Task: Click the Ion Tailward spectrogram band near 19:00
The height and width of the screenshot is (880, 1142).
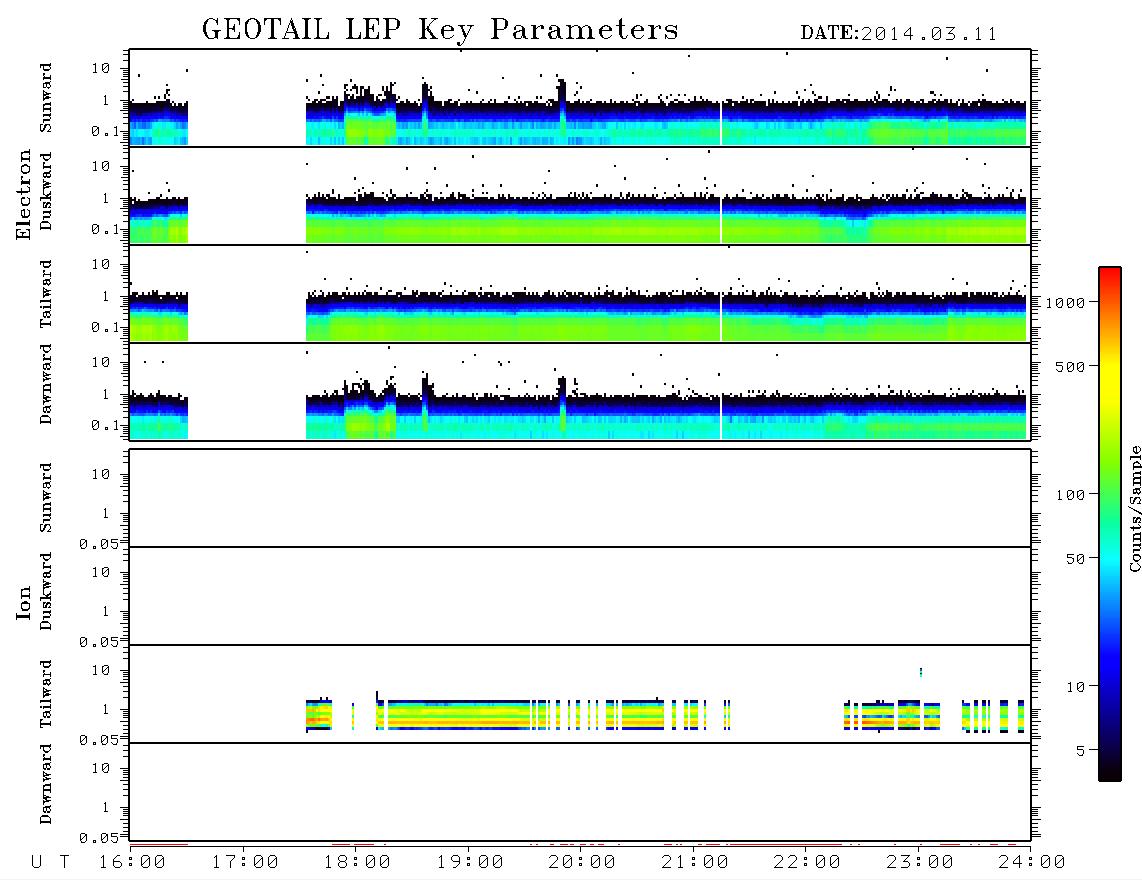Action: [x=459, y=715]
